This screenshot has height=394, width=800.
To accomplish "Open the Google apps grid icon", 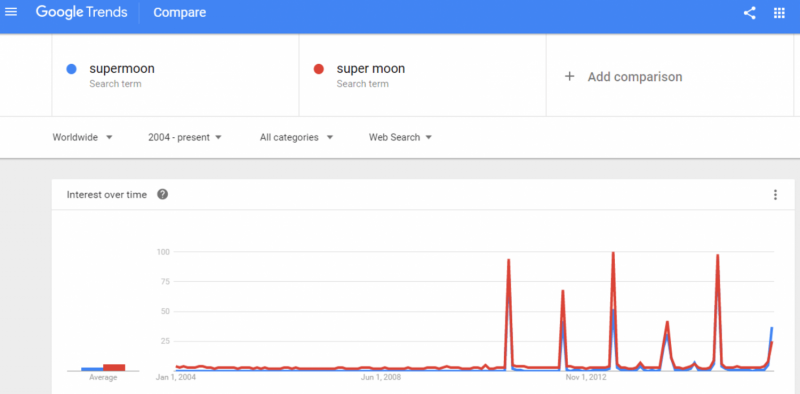I will (779, 13).
